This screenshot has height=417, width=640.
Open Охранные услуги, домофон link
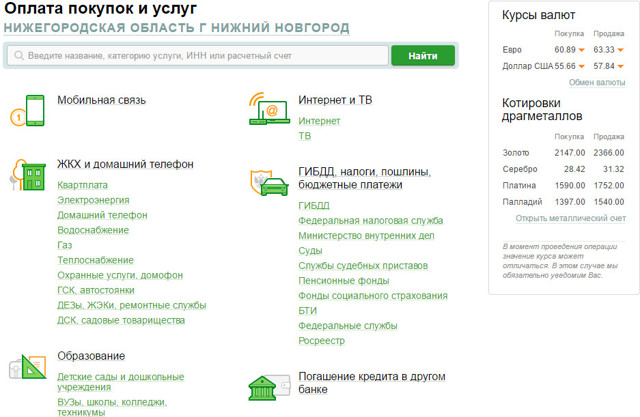(120, 275)
